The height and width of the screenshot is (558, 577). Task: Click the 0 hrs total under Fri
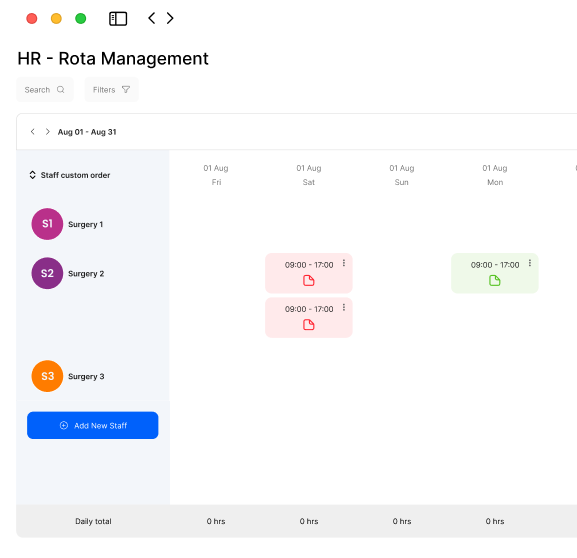click(216, 521)
